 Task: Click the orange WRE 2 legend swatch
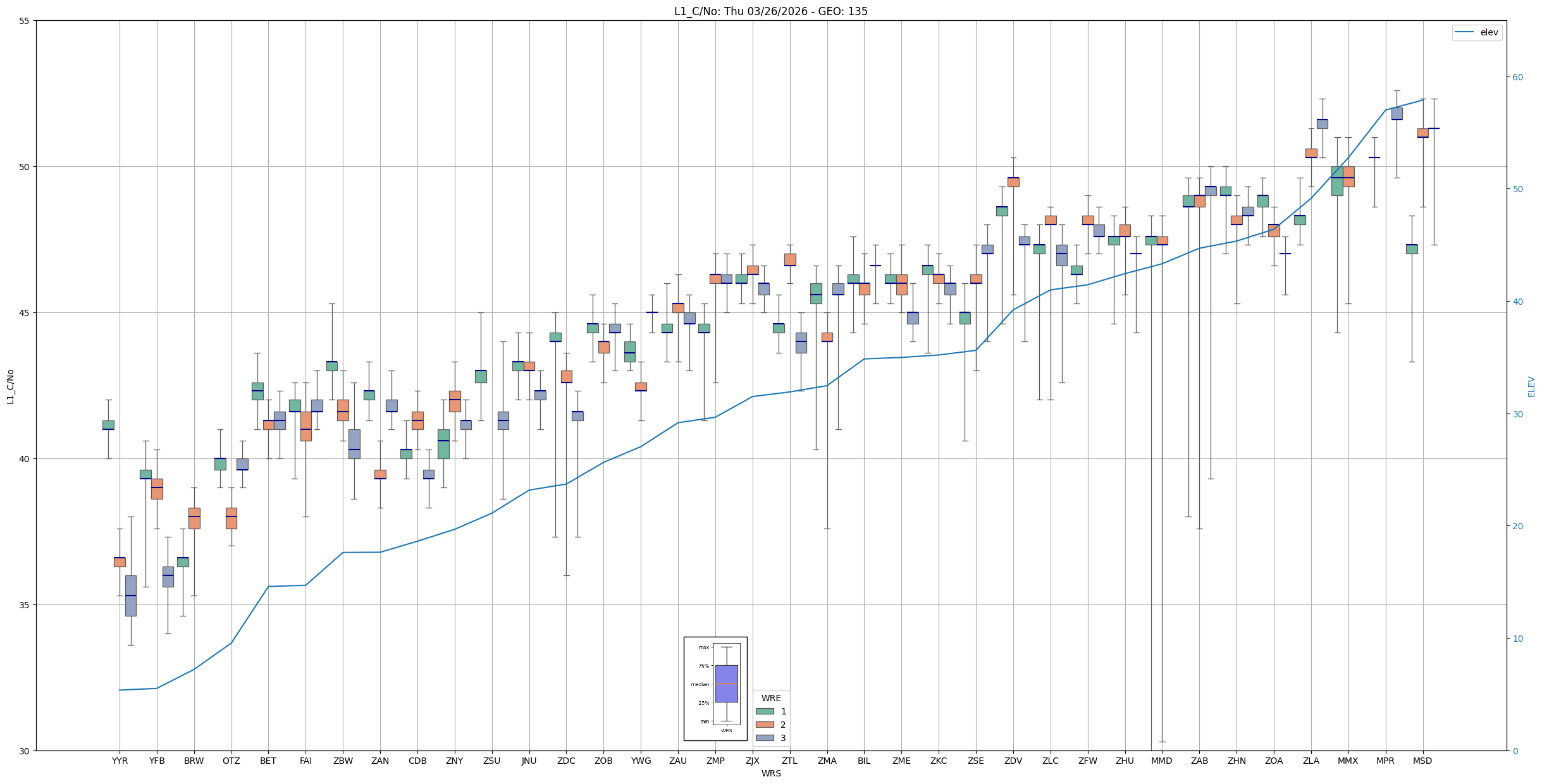[765, 725]
